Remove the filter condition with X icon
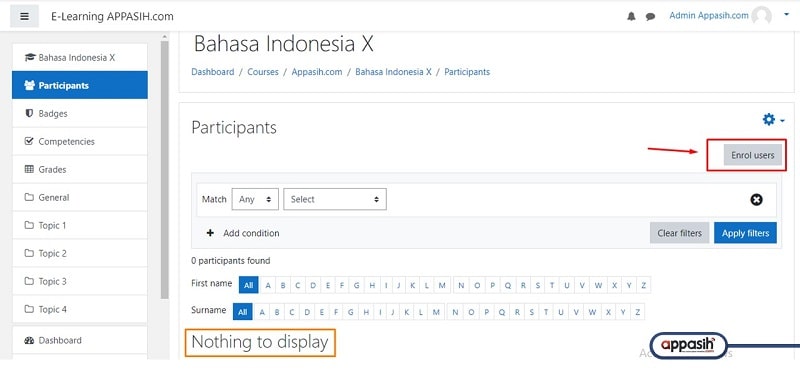800x372 pixels. coord(756,200)
